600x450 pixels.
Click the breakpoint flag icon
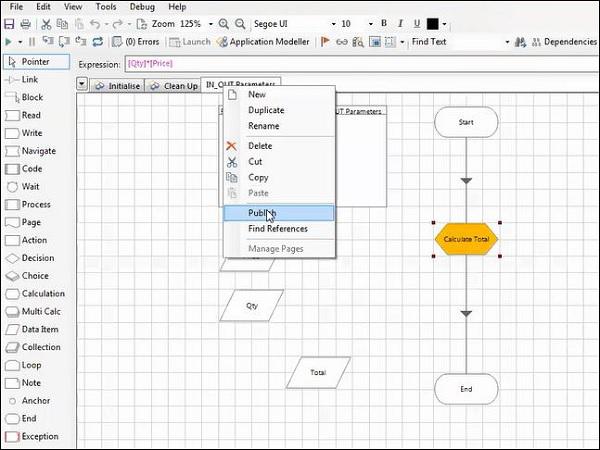(325, 42)
